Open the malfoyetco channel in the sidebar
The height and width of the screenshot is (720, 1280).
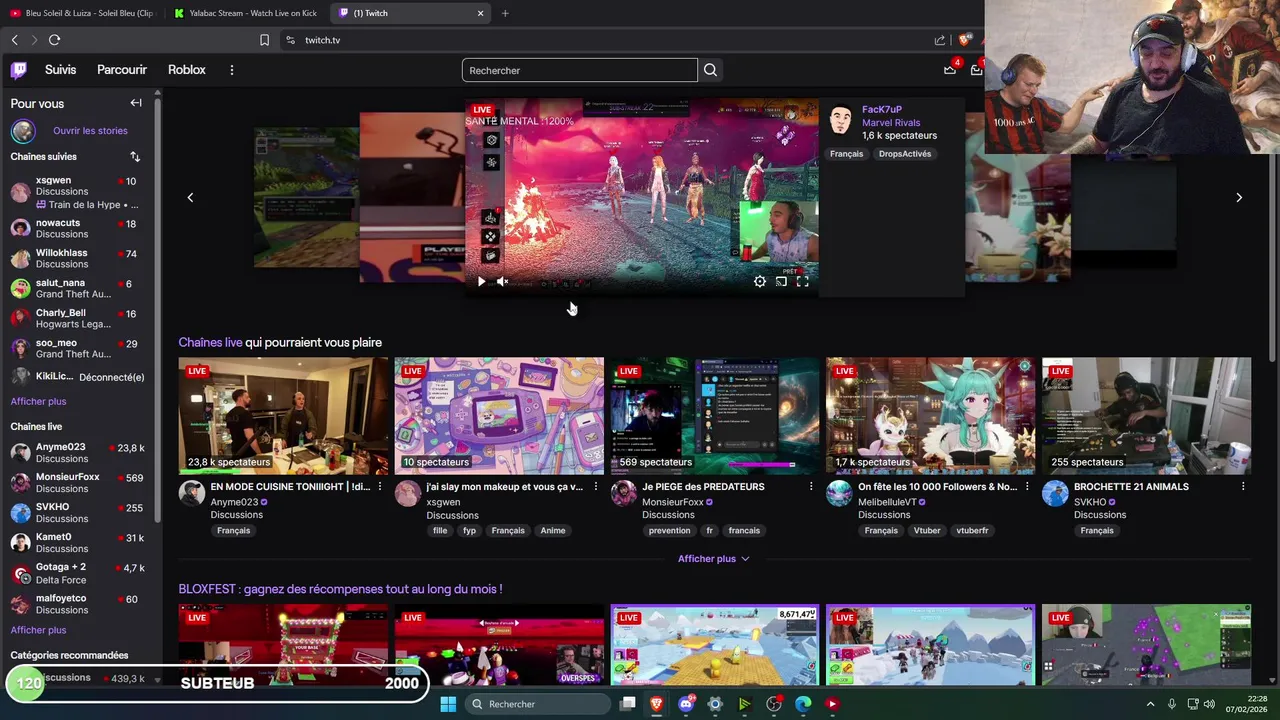(x=78, y=604)
